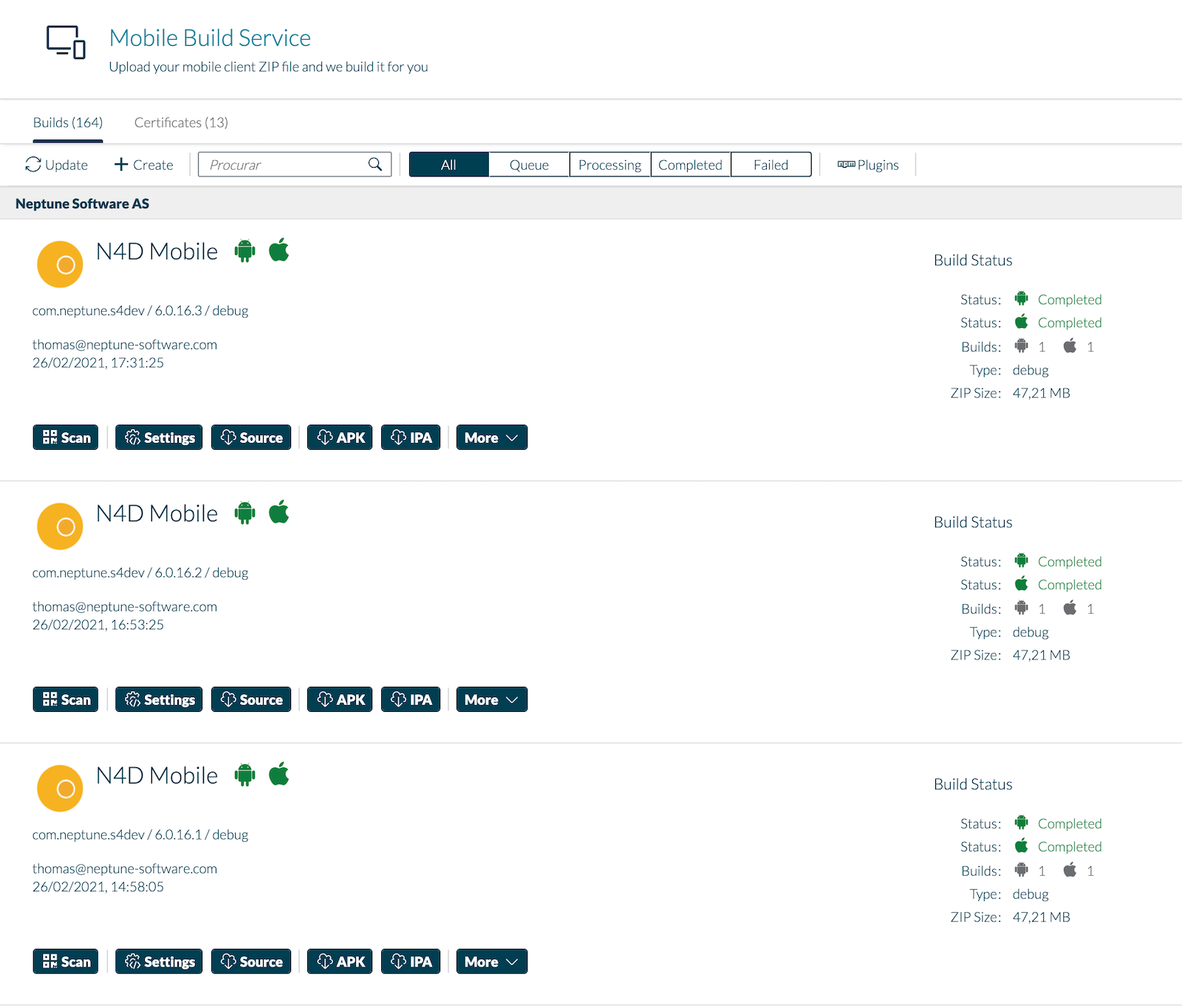
Task: Download the IPA of build 6.0.16.1
Action: pyautogui.click(x=411, y=961)
